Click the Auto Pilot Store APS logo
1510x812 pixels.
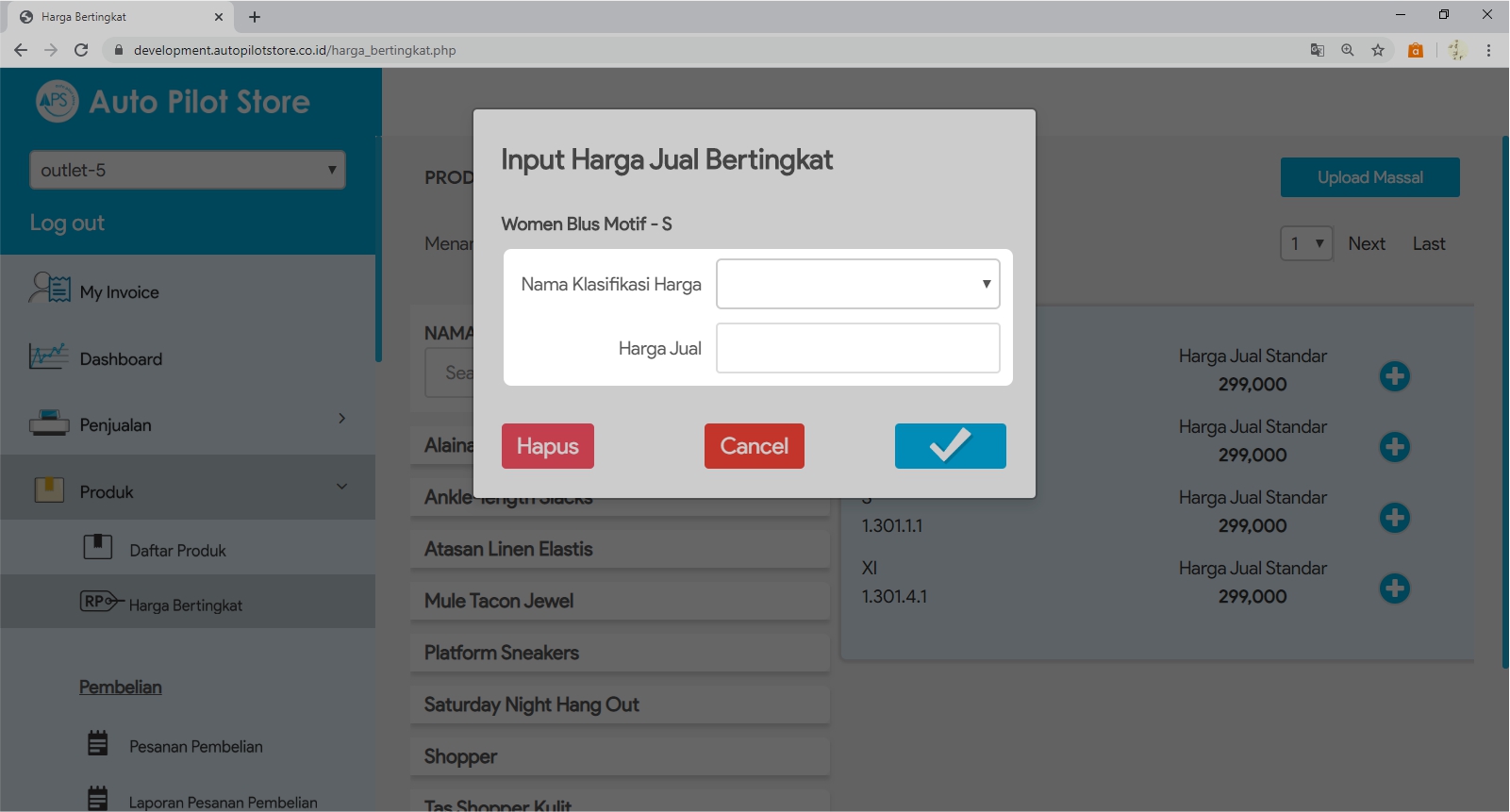coord(57,102)
